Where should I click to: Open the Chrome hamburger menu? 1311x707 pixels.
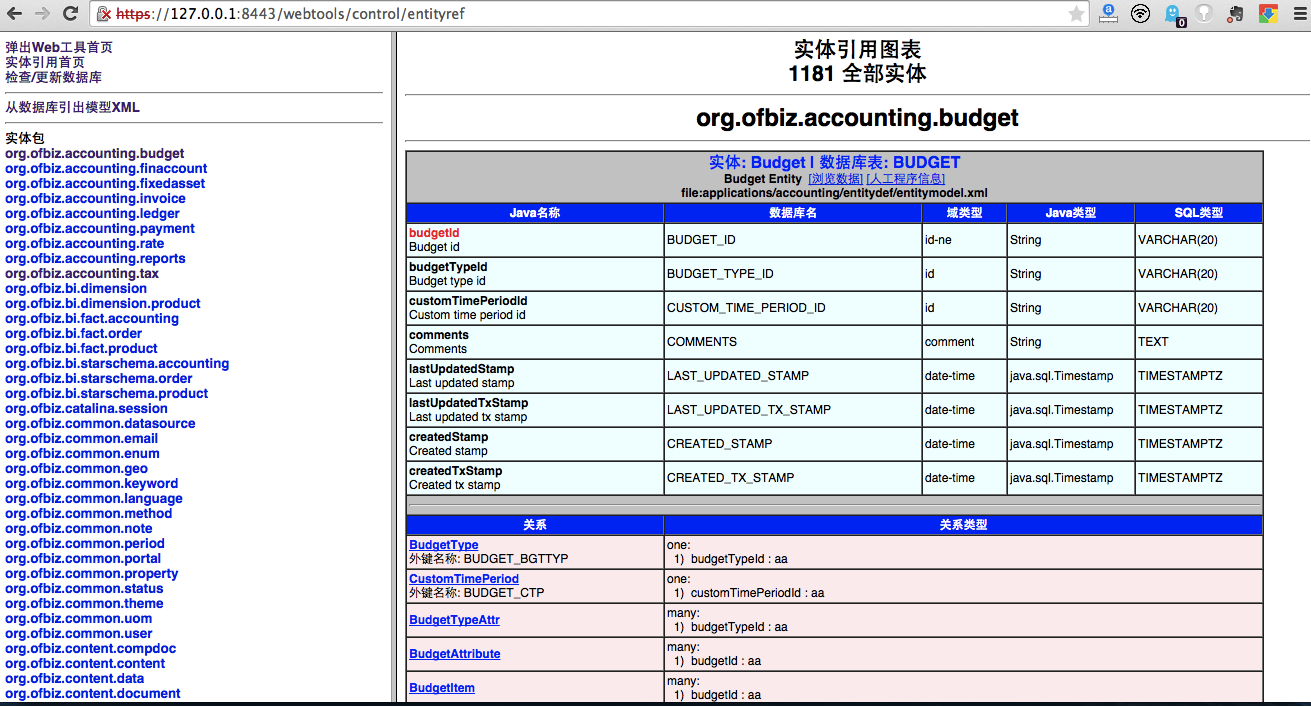(1296, 14)
